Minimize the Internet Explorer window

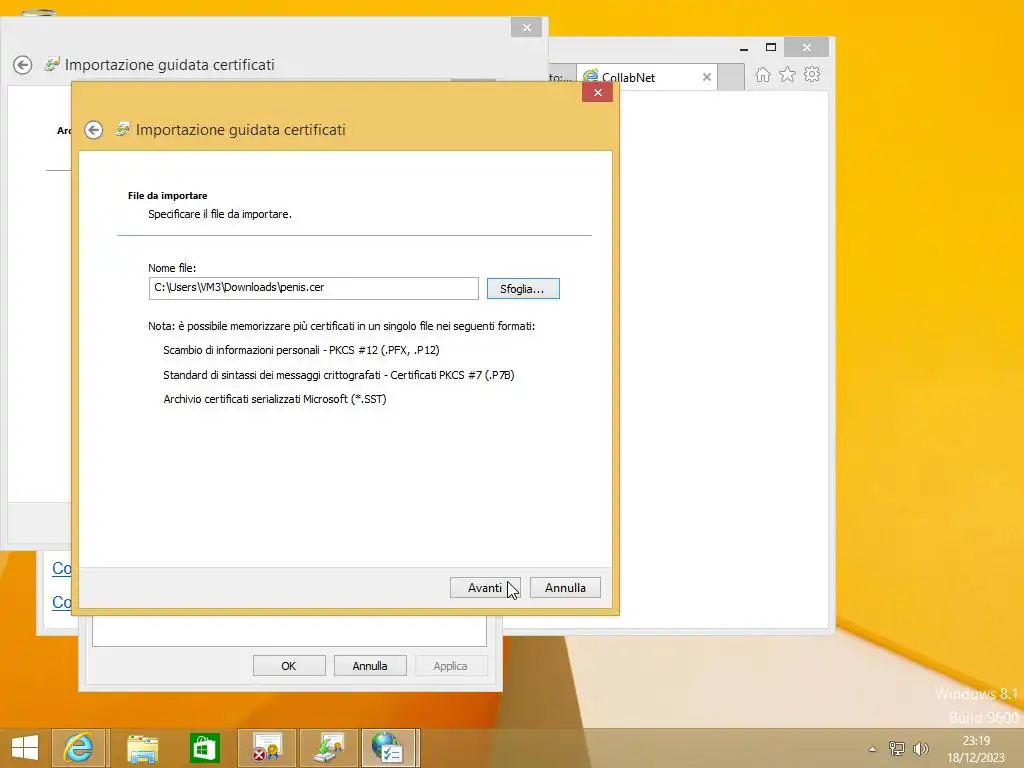pos(744,48)
